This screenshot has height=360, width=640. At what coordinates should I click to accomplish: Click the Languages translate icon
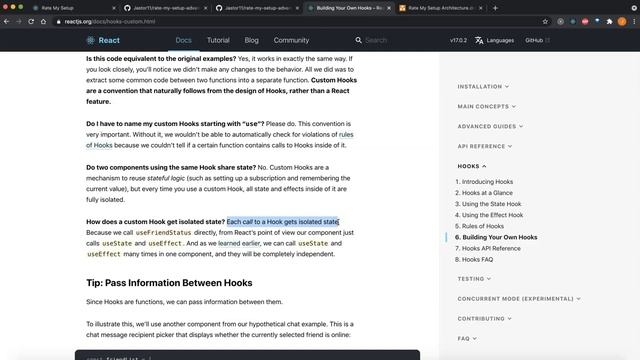coord(479,40)
